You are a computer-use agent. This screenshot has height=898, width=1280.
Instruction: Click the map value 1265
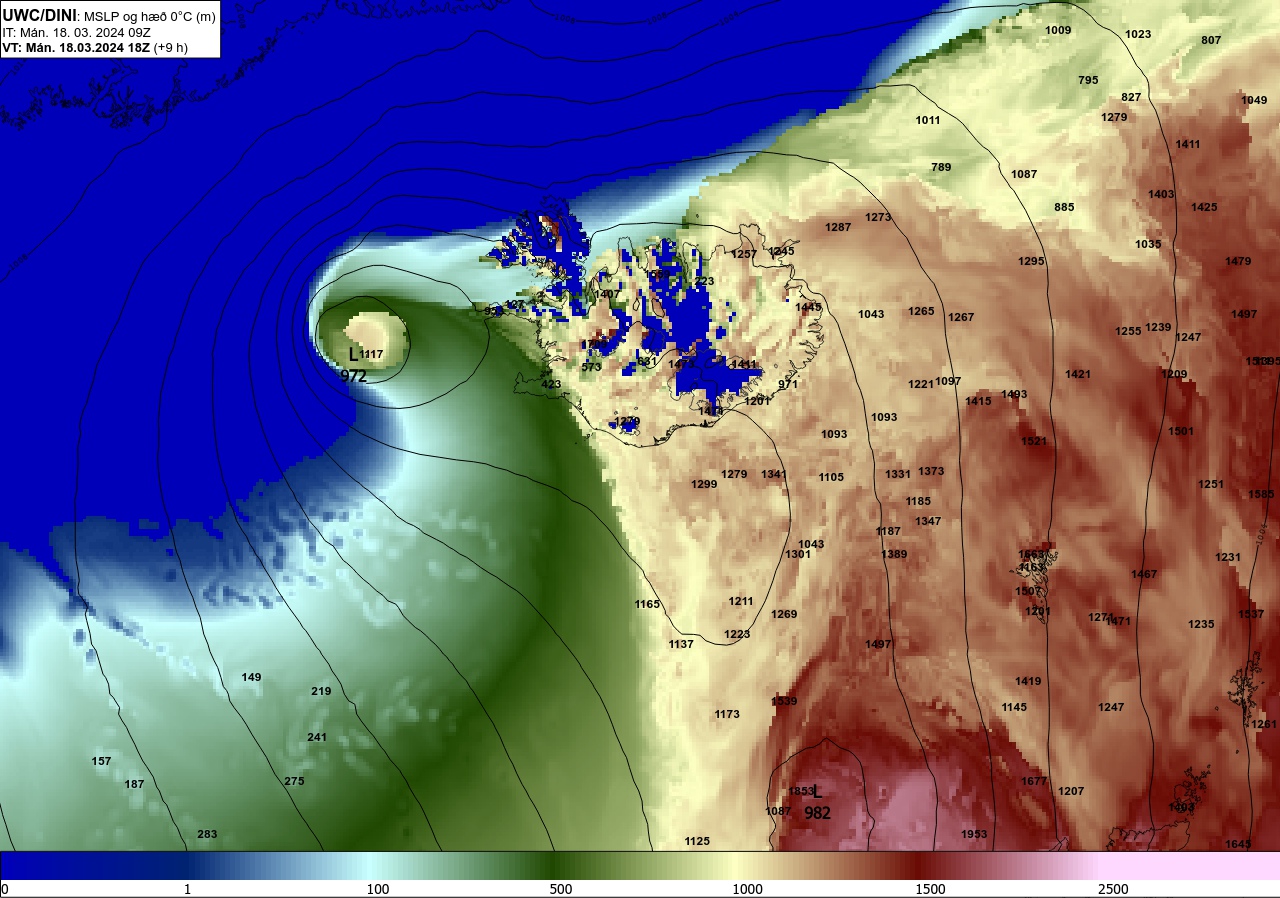(921, 311)
